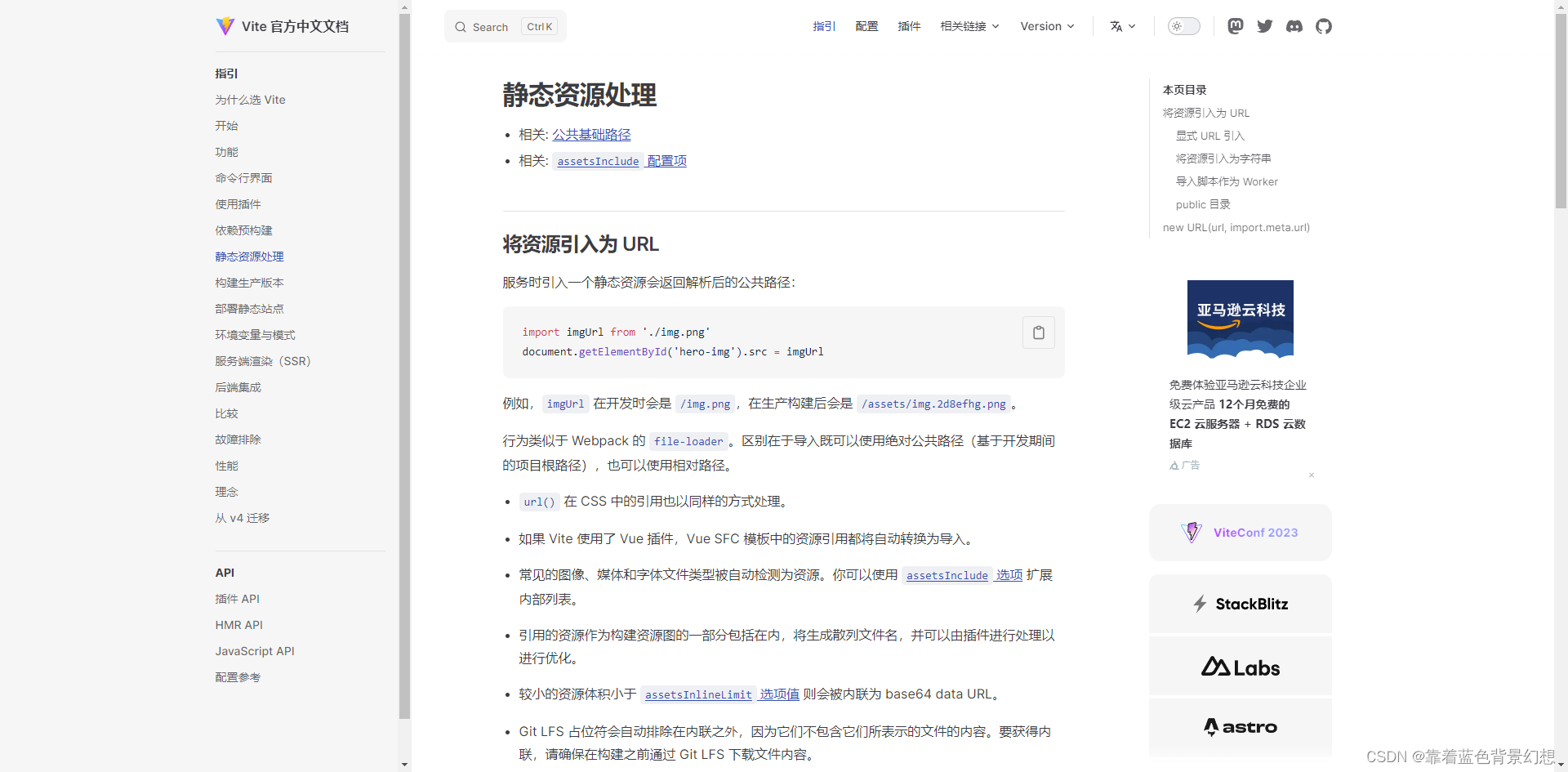Go to 插件 in top navigation
Viewport: 1568px width, 772px height.
point(909,26)
